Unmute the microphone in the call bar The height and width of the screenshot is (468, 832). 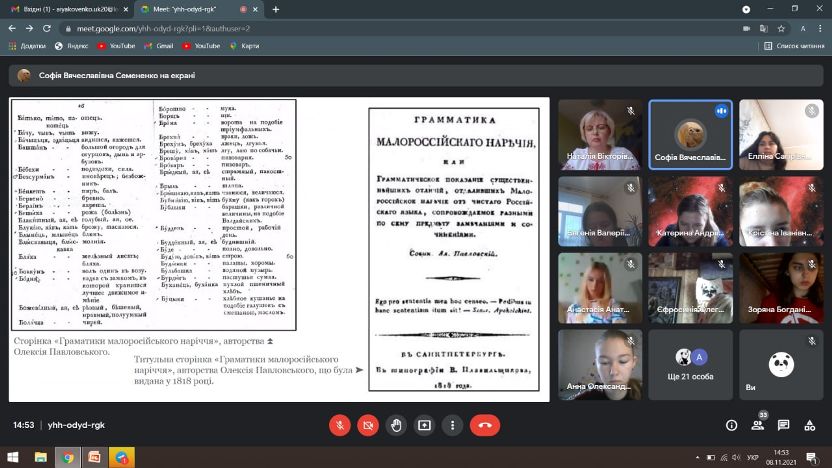pyautogui.click(x=340, y=425)
